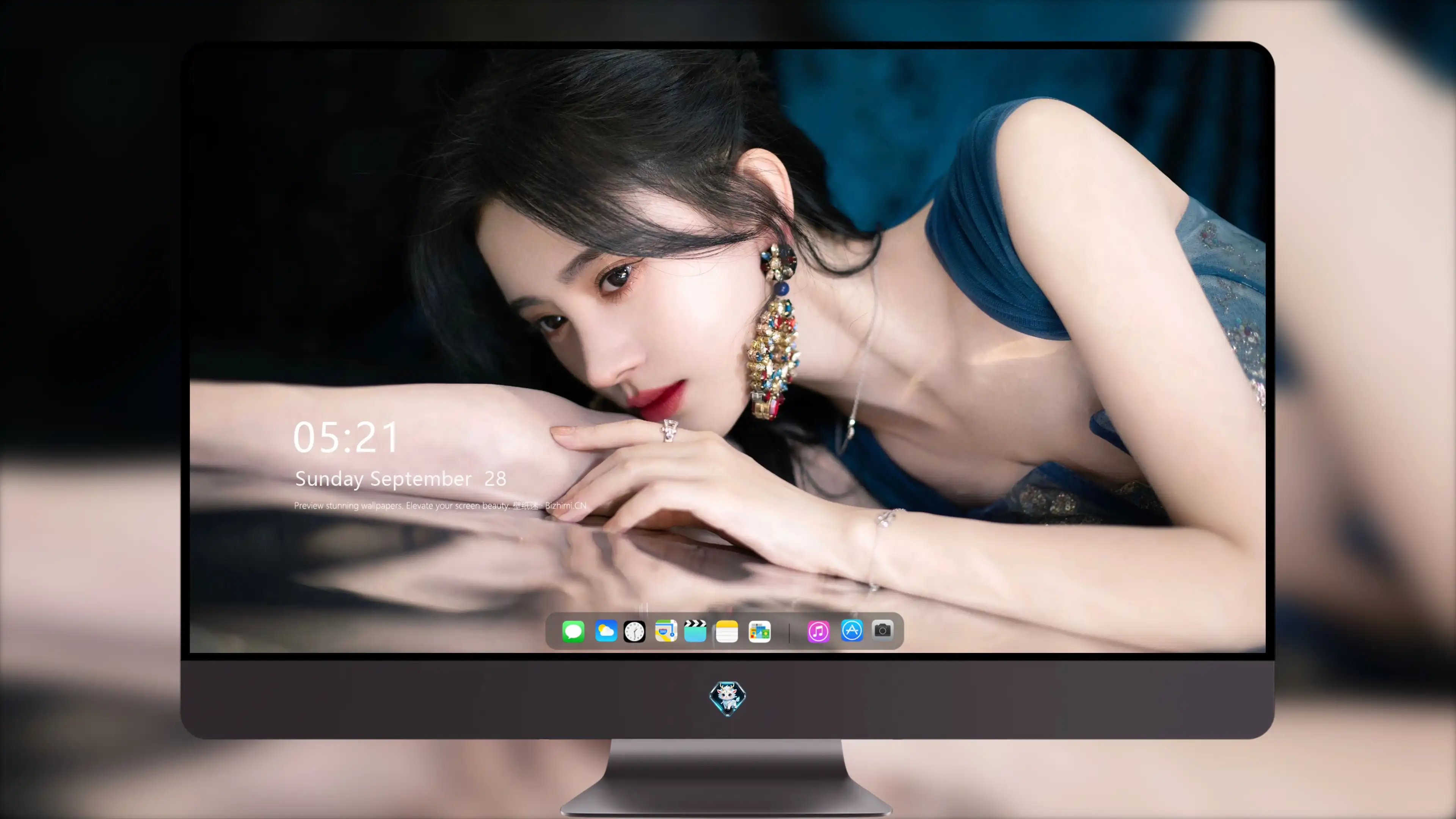Screen dimensions: 1456x819
Task: Open the blue App Store icon
Action: [852, 630]
